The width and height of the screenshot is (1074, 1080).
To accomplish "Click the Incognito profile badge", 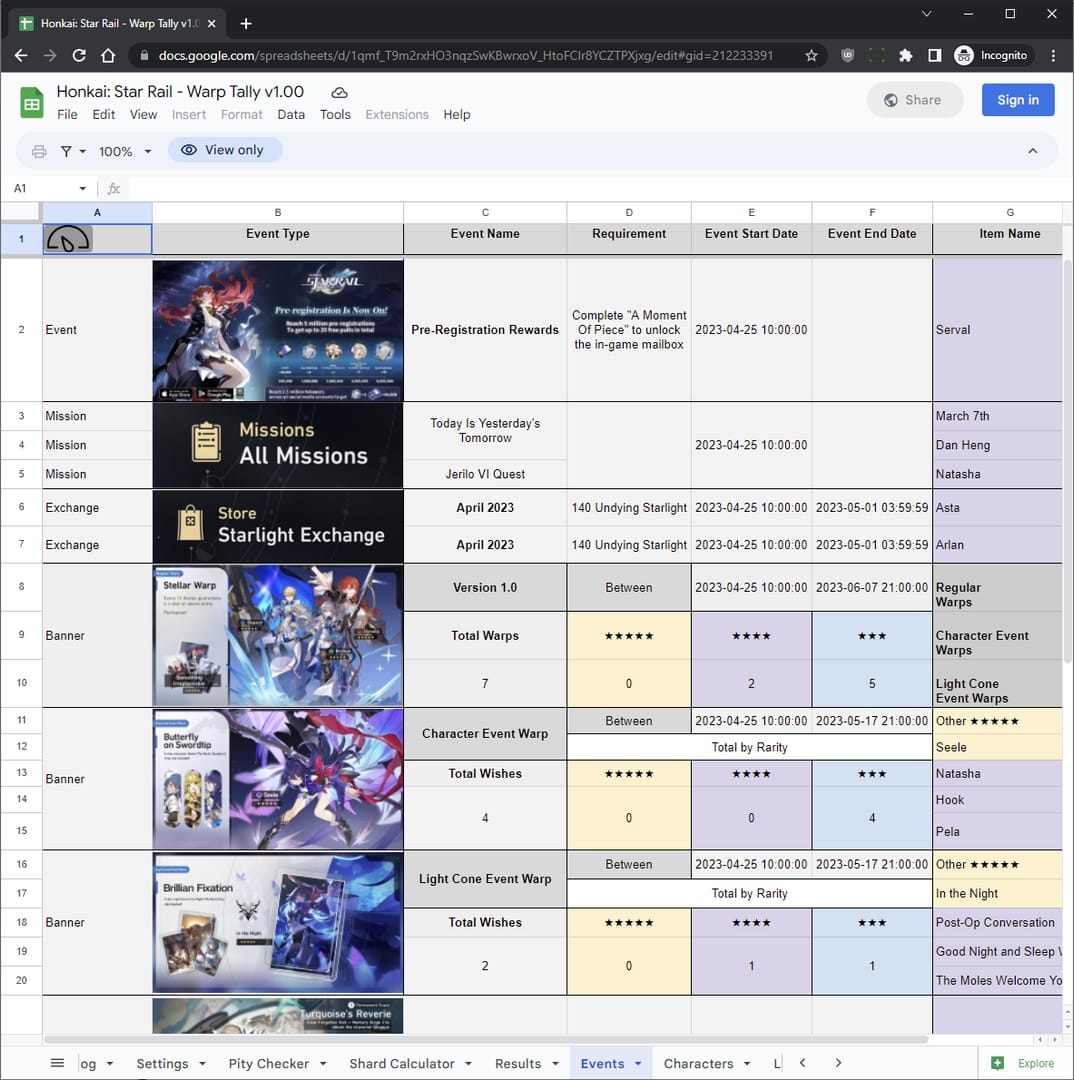I will 963,55.
